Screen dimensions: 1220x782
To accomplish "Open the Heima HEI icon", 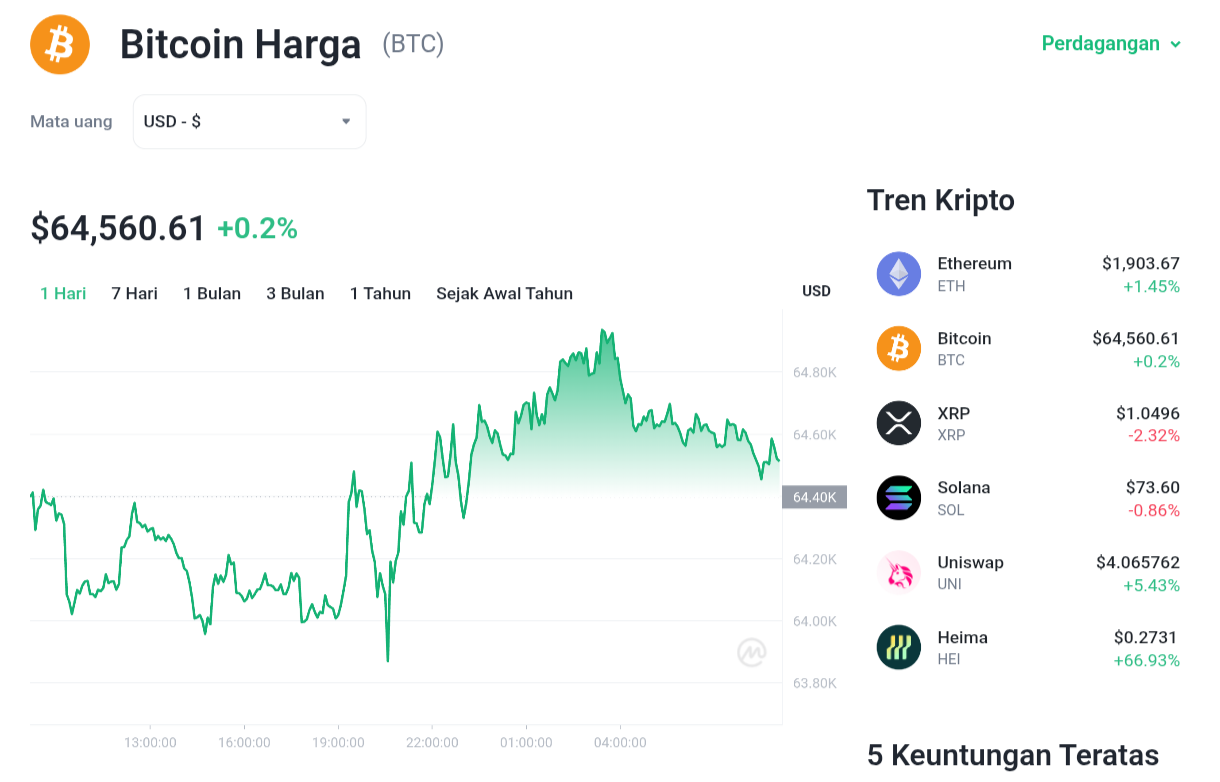I will [899, 647].
